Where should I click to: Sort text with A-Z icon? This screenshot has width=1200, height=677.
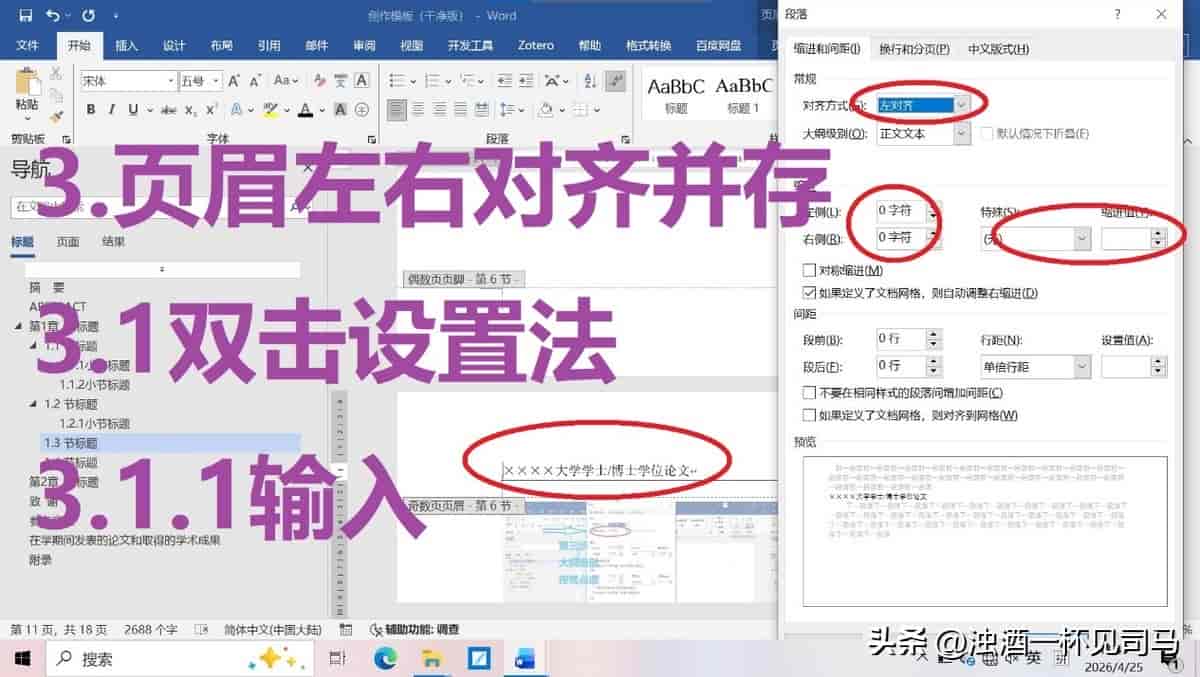pos(588,81)
